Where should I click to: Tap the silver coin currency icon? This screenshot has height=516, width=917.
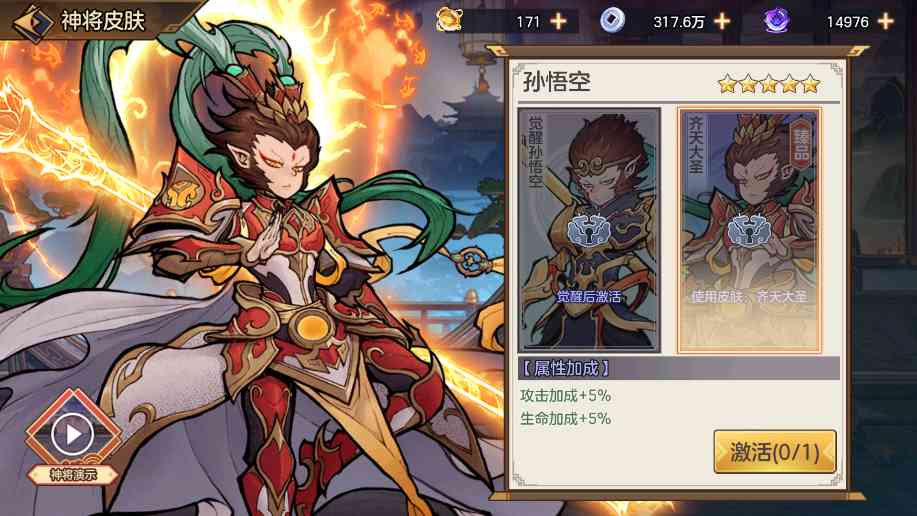[612, 20]
